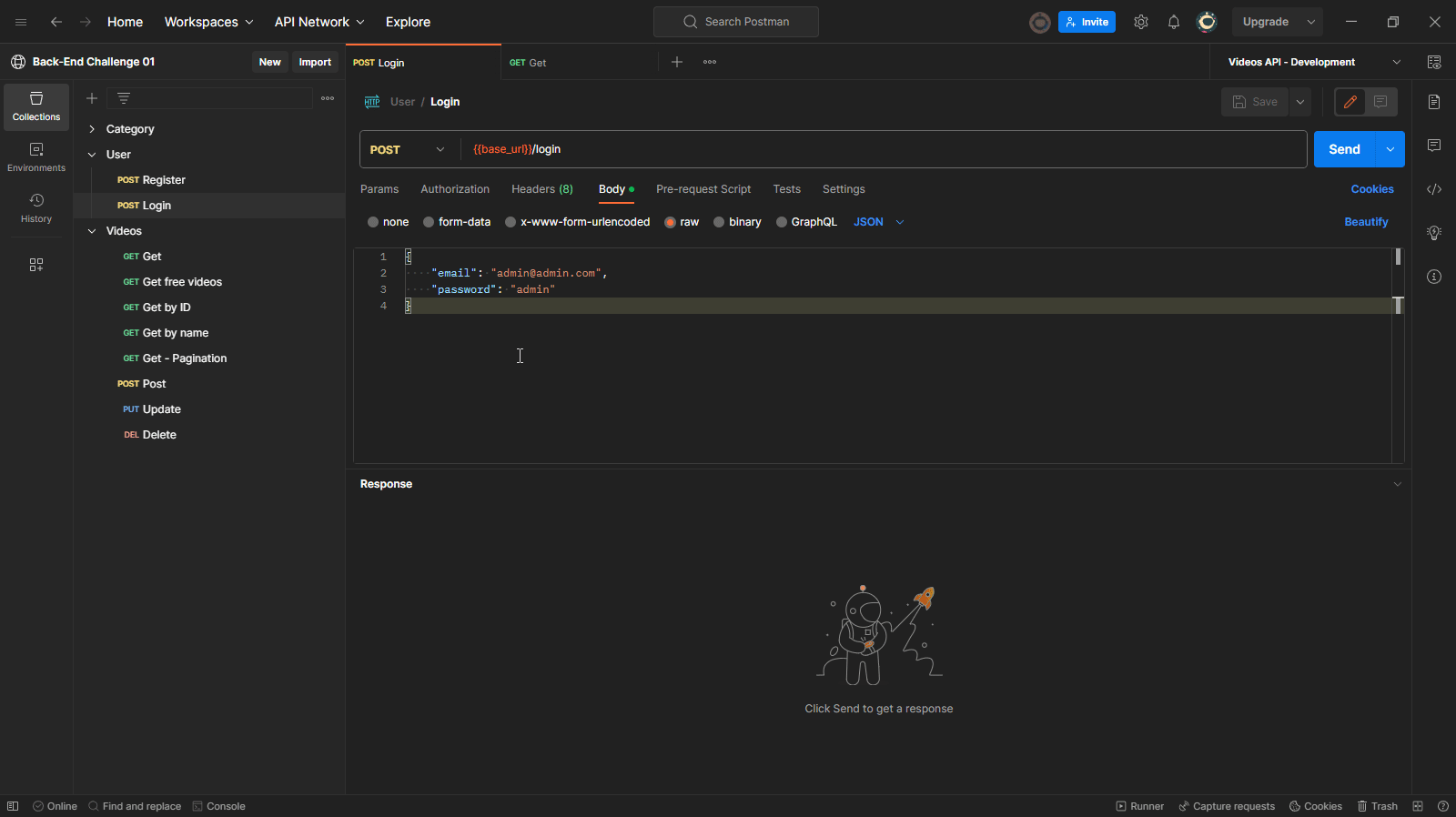Viewport: 1456px width, 817px height.
Task: Open the tab options ellipsis menu
Action: [710, 62]
